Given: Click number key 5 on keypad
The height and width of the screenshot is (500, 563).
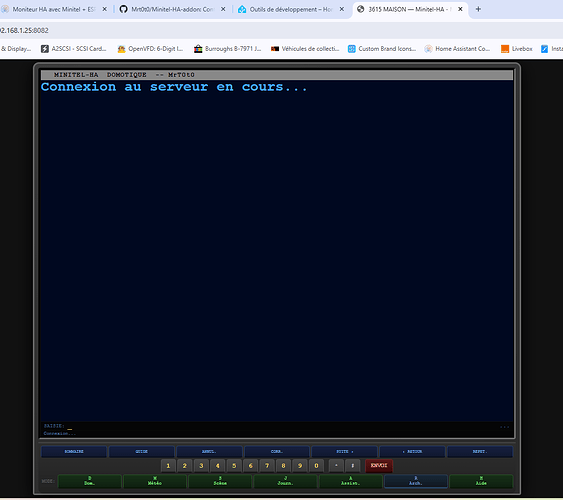Looking at the screenshot, I should pyautogui.click(x=234, y=466).
